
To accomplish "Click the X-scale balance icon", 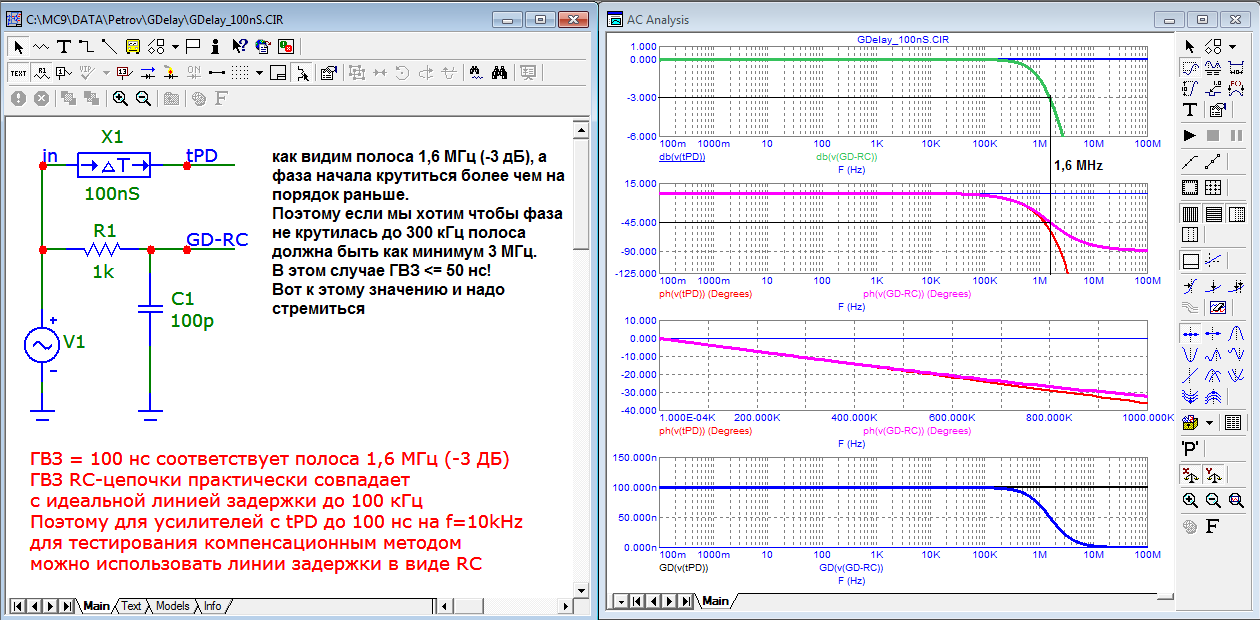I will (x=1188, y=474).
